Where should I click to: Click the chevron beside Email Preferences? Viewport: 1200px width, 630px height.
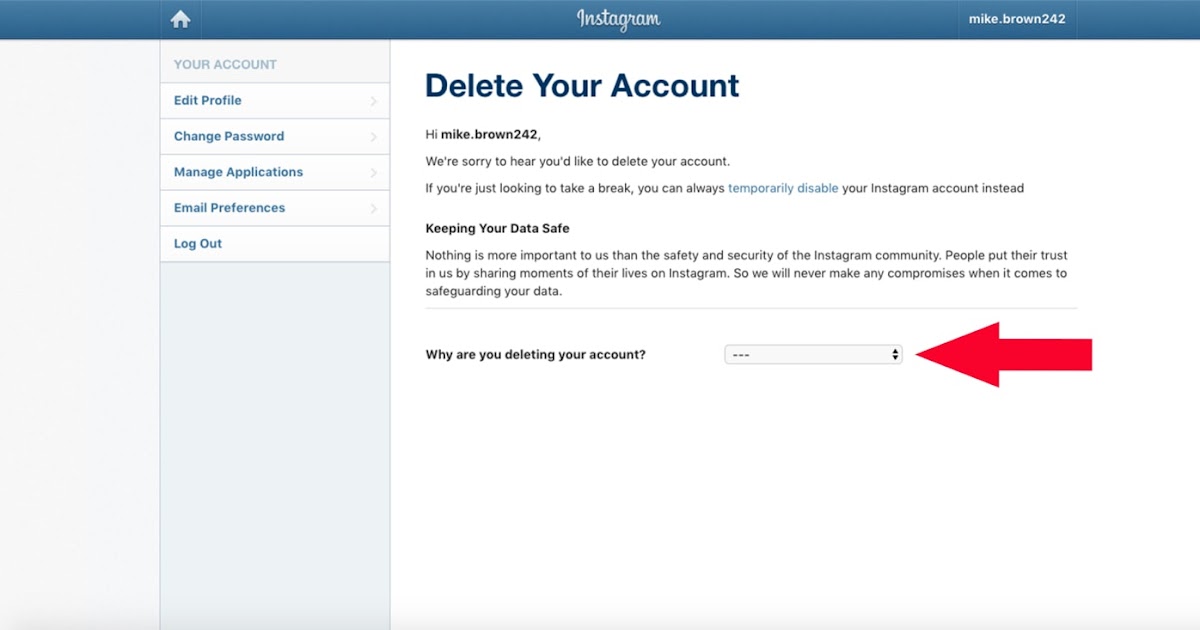click(x=374, y=208)
